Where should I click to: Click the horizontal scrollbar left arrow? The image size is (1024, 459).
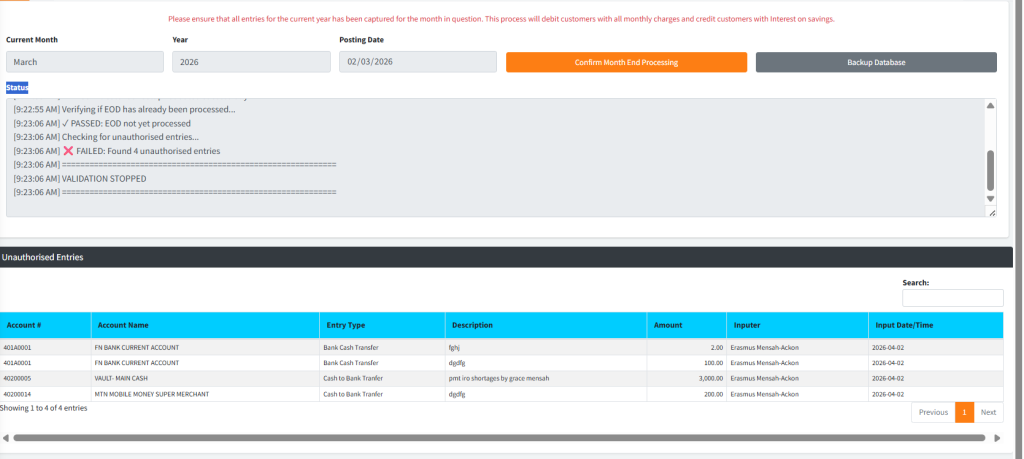point(5,438)
